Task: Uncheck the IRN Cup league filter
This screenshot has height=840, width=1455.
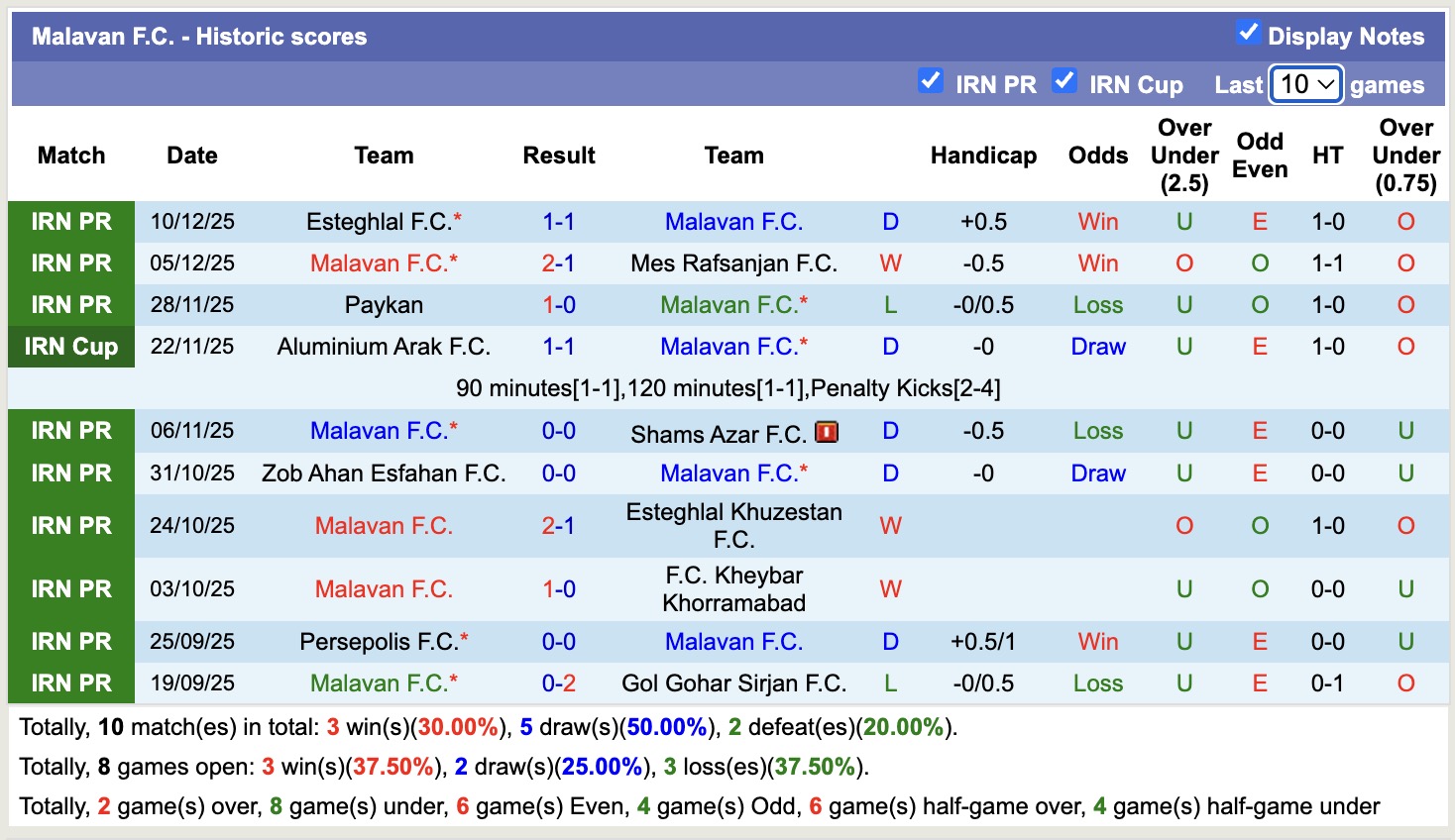Action: point(1064,81)
